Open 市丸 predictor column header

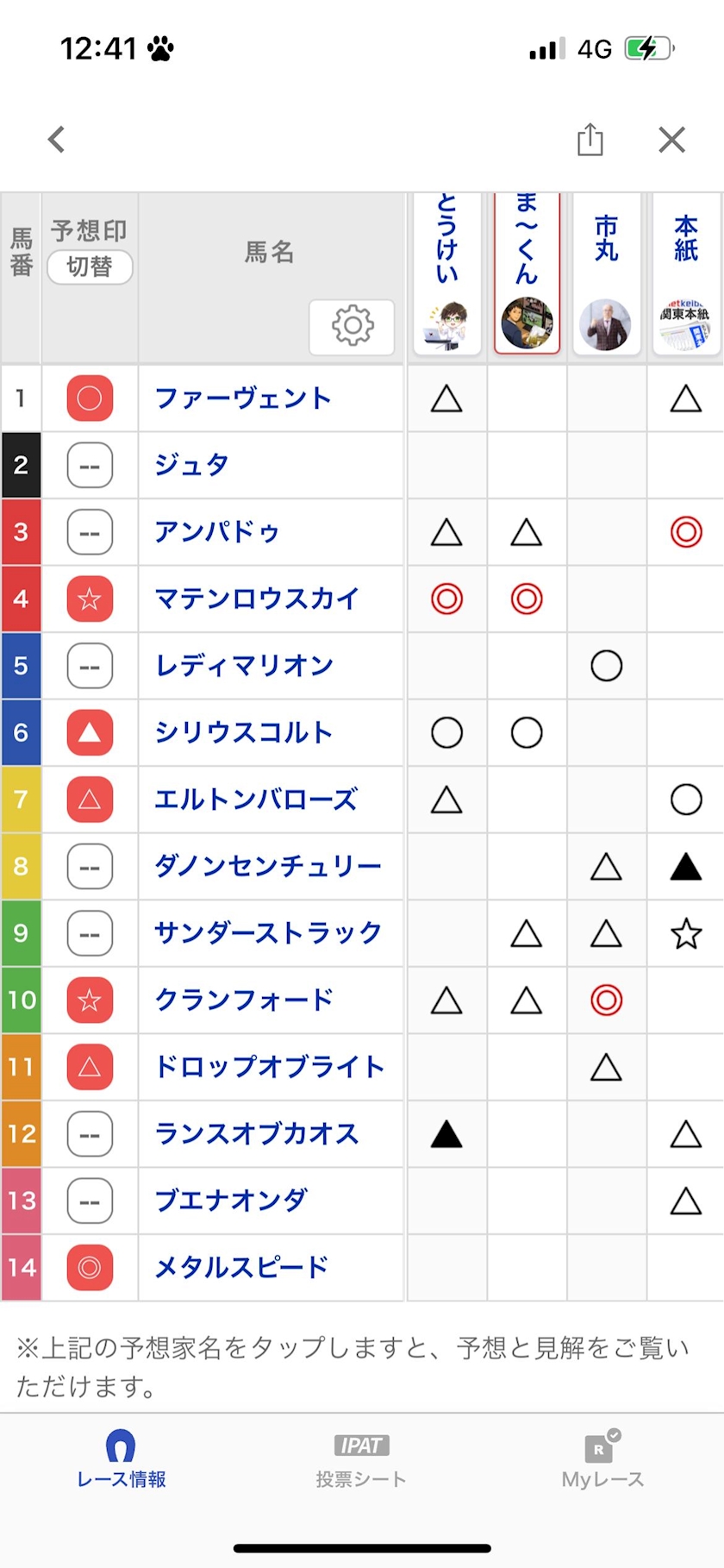[607, 274]
